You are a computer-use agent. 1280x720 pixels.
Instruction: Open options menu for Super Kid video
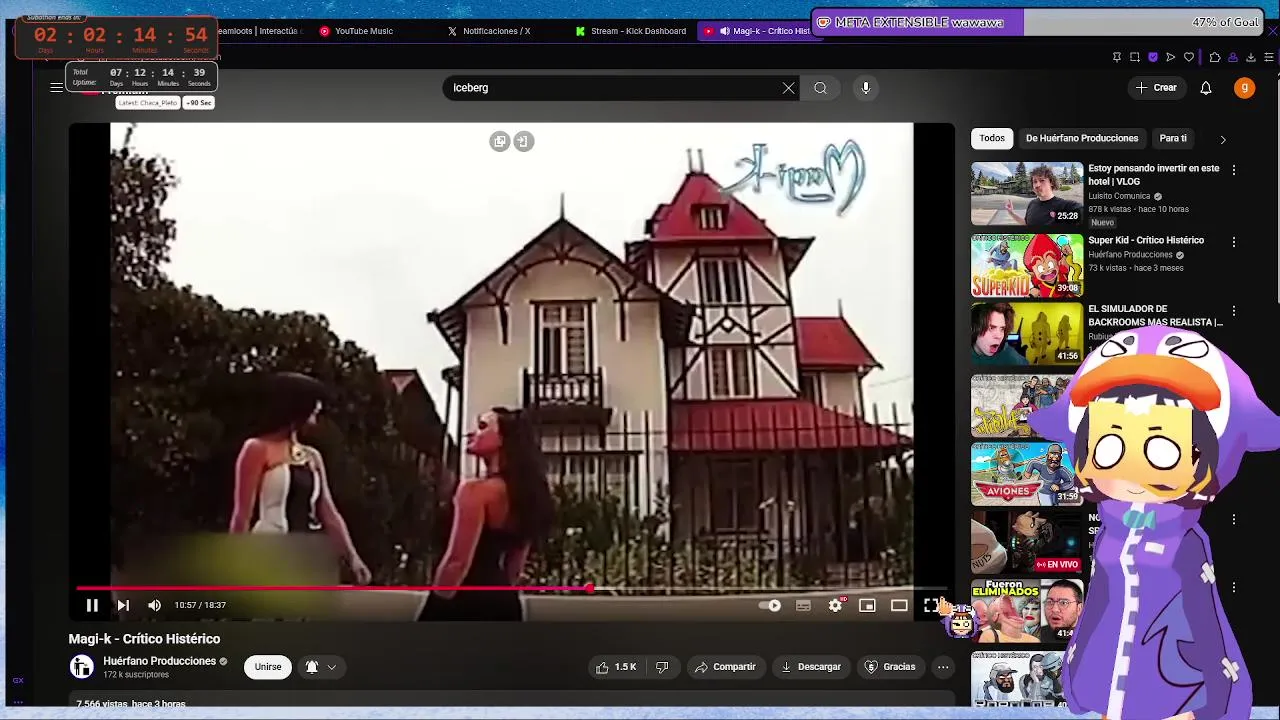tap(1234, 242)
